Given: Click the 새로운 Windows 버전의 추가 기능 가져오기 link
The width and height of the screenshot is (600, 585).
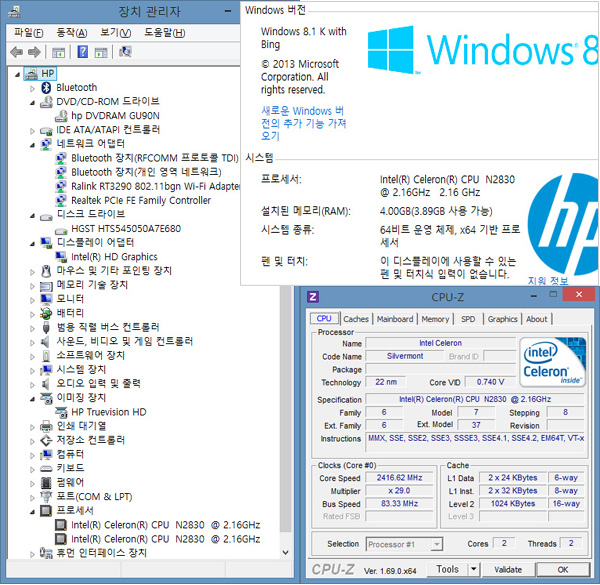Looking at the screenshot, I should point(304,124).
